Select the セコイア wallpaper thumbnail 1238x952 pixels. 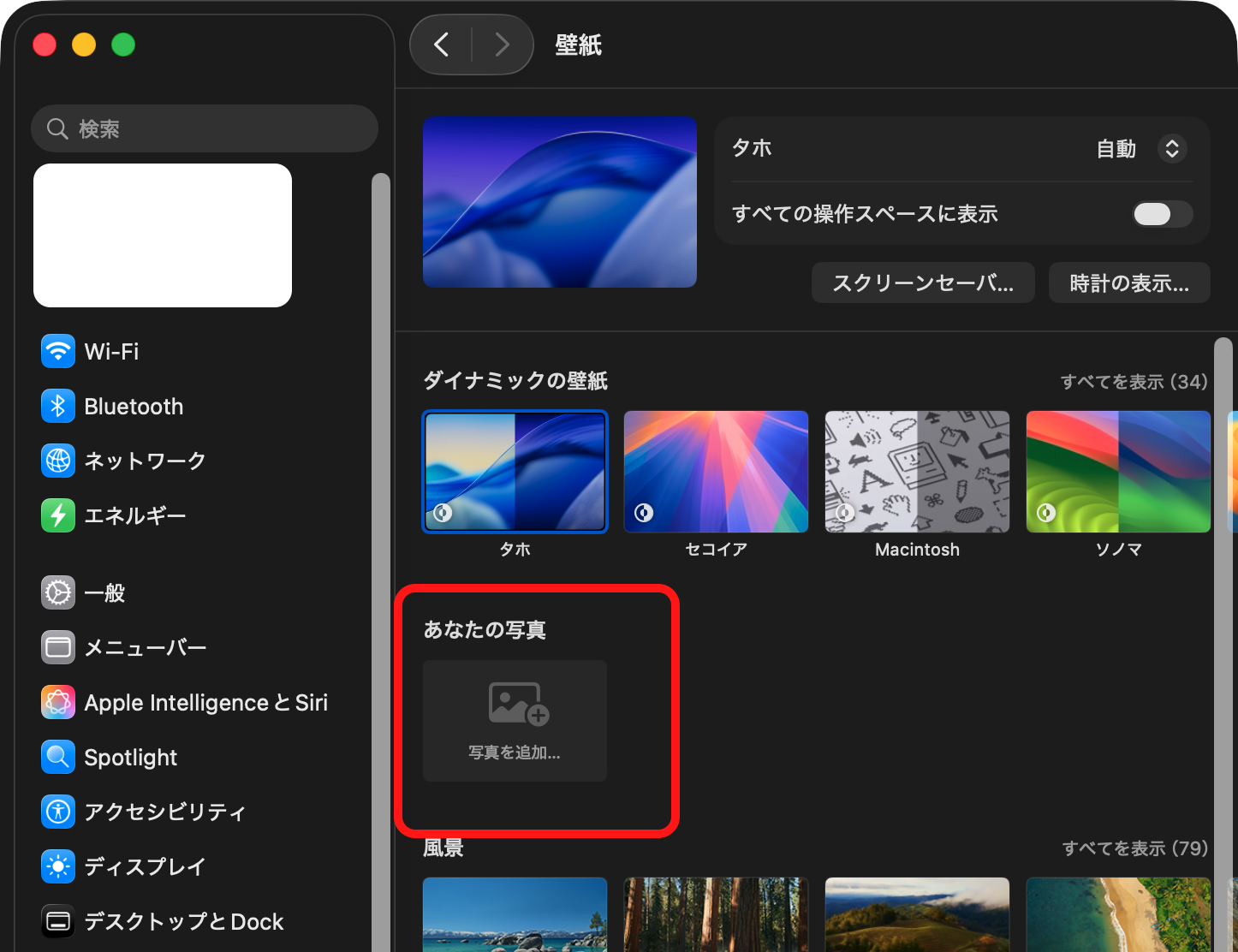(x=716, y=472)
